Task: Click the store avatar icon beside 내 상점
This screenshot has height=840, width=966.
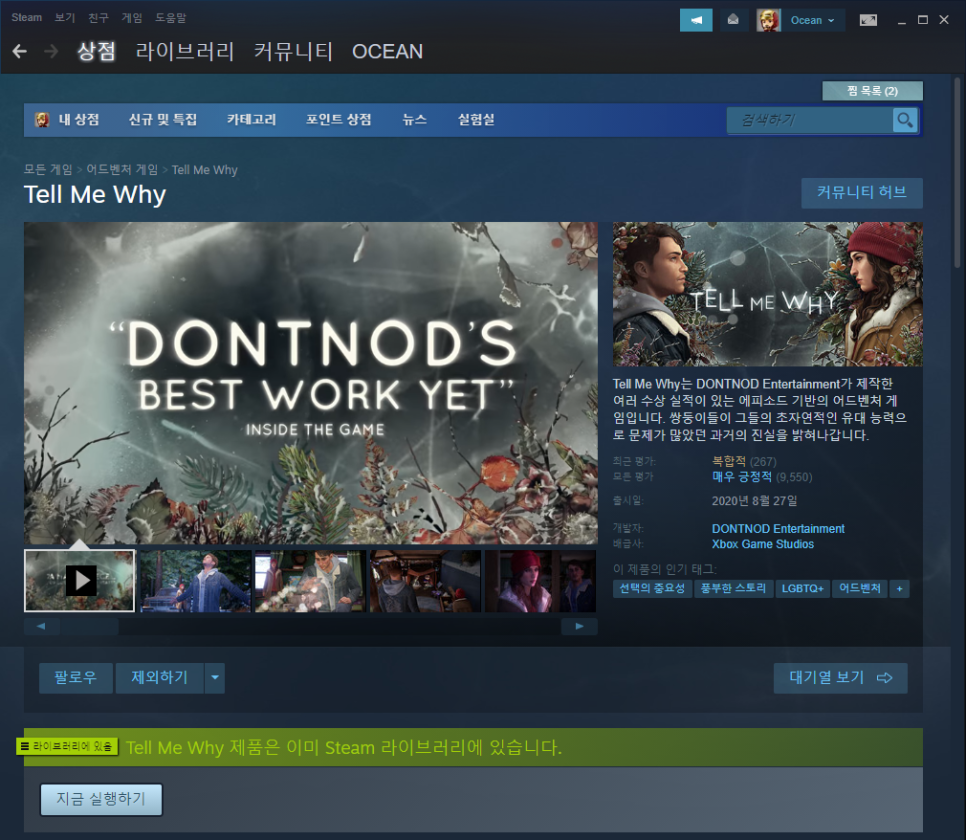Action: click(42, 120)
